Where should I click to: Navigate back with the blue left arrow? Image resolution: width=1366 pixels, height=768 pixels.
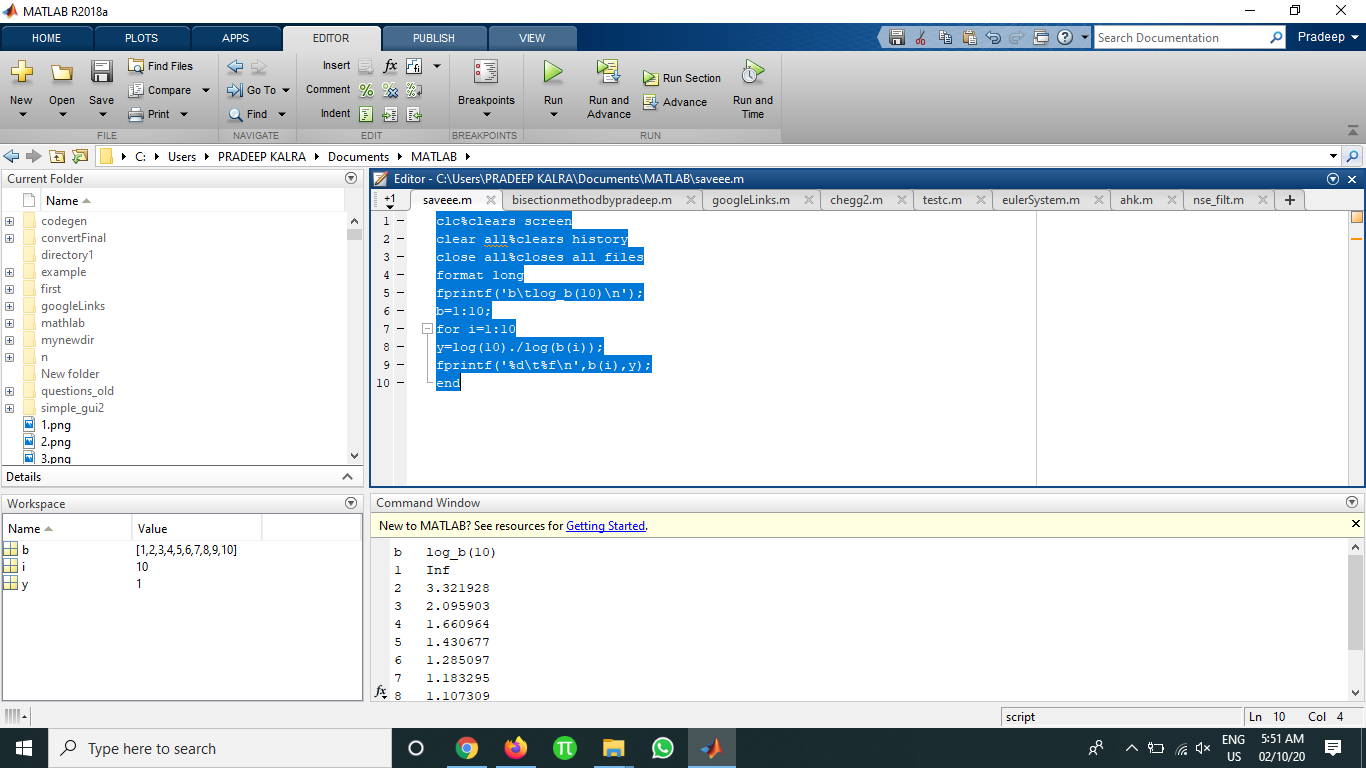pyautogui.click(x=235, y=66)
